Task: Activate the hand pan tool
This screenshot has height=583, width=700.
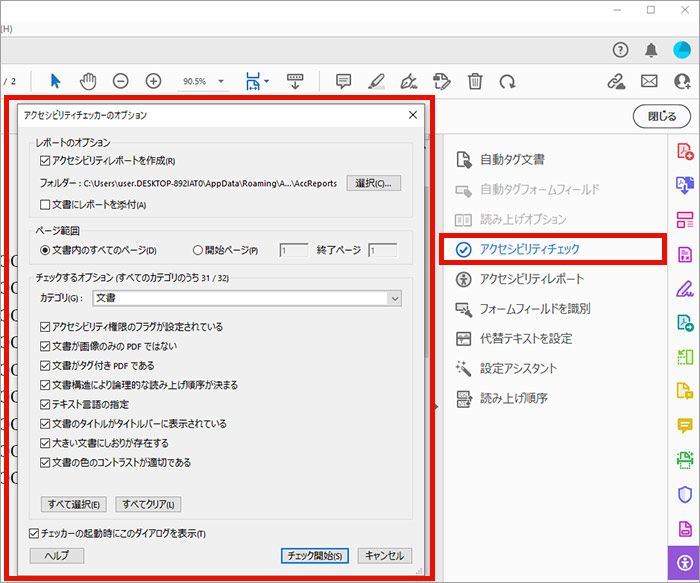Action: click(x=88, y=81)
